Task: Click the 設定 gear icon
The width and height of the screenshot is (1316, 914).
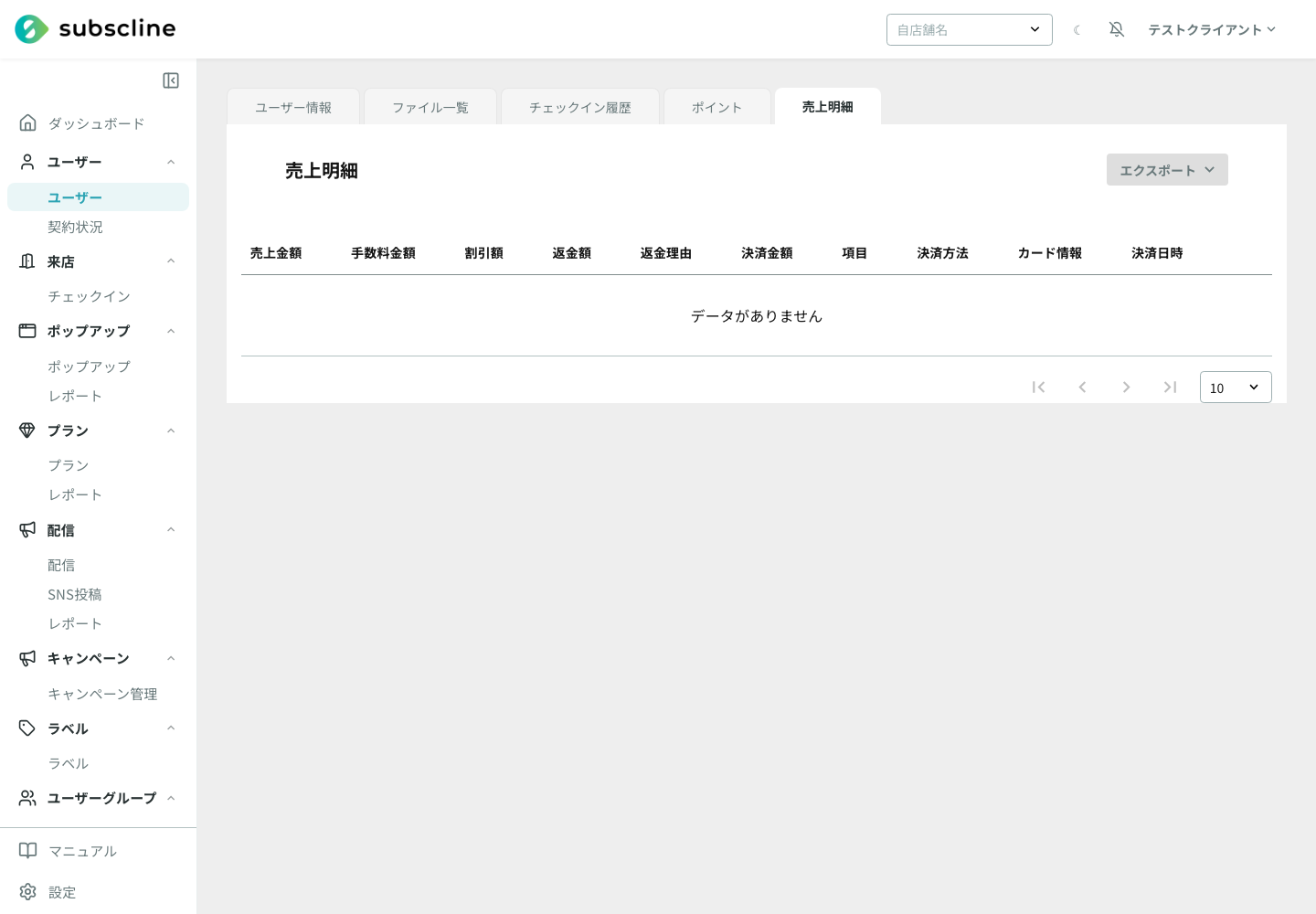Action: point(28,892)
